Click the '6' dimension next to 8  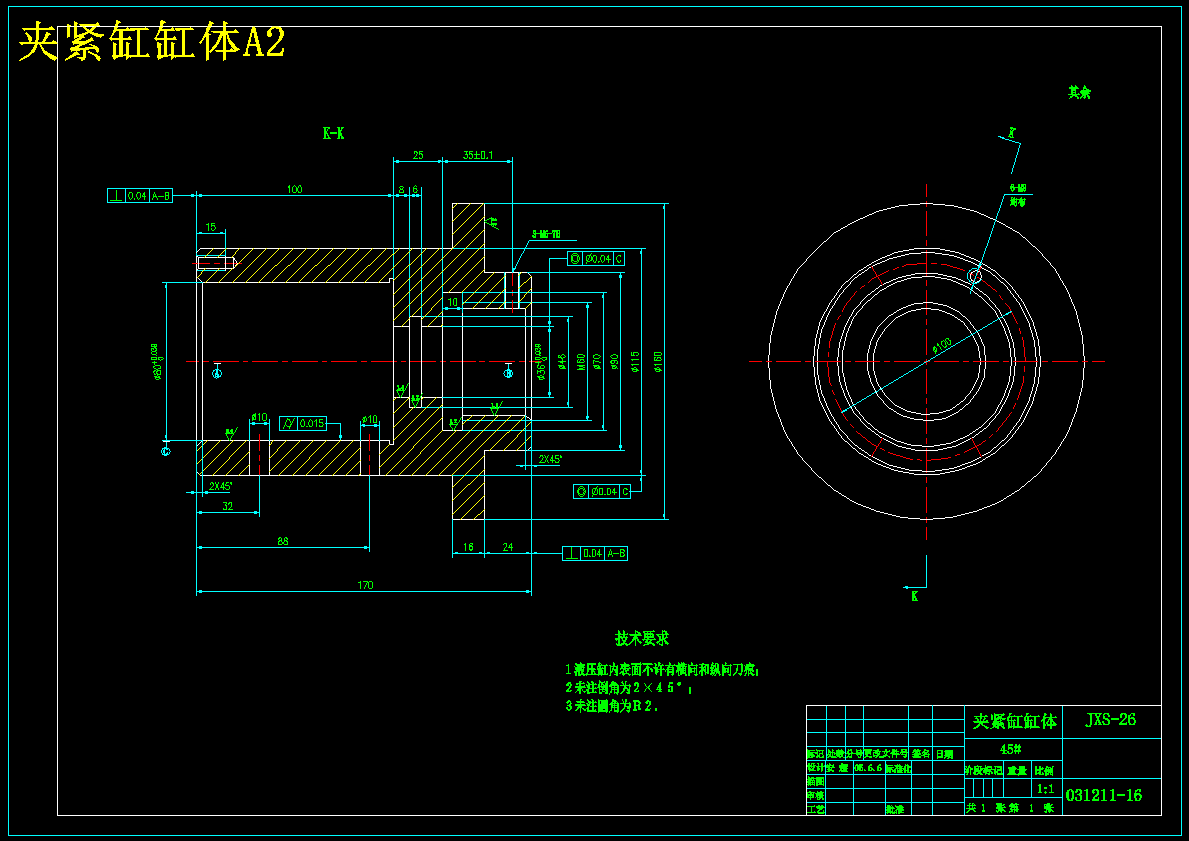point(415,190)
